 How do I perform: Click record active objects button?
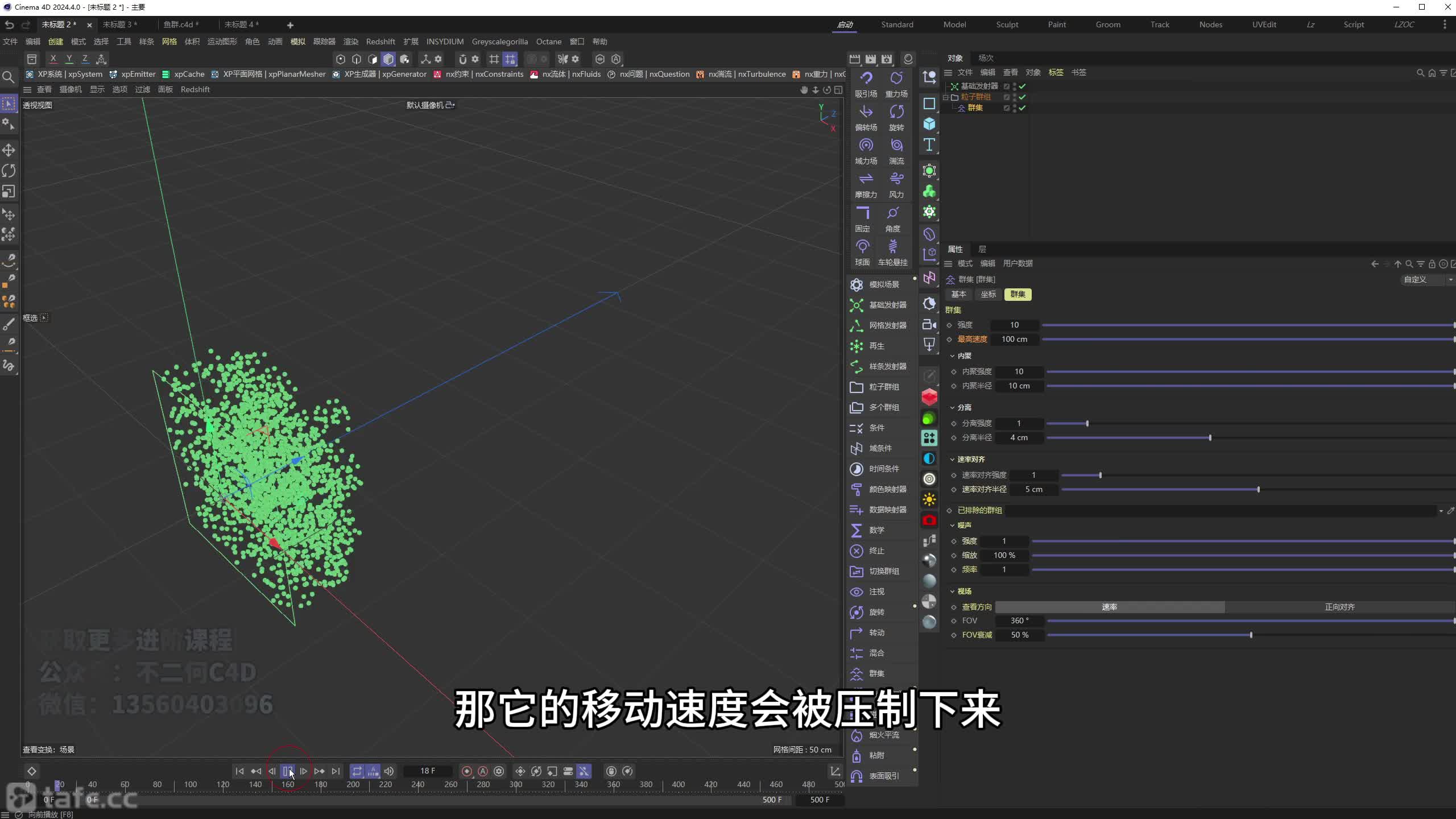(467, 771)
